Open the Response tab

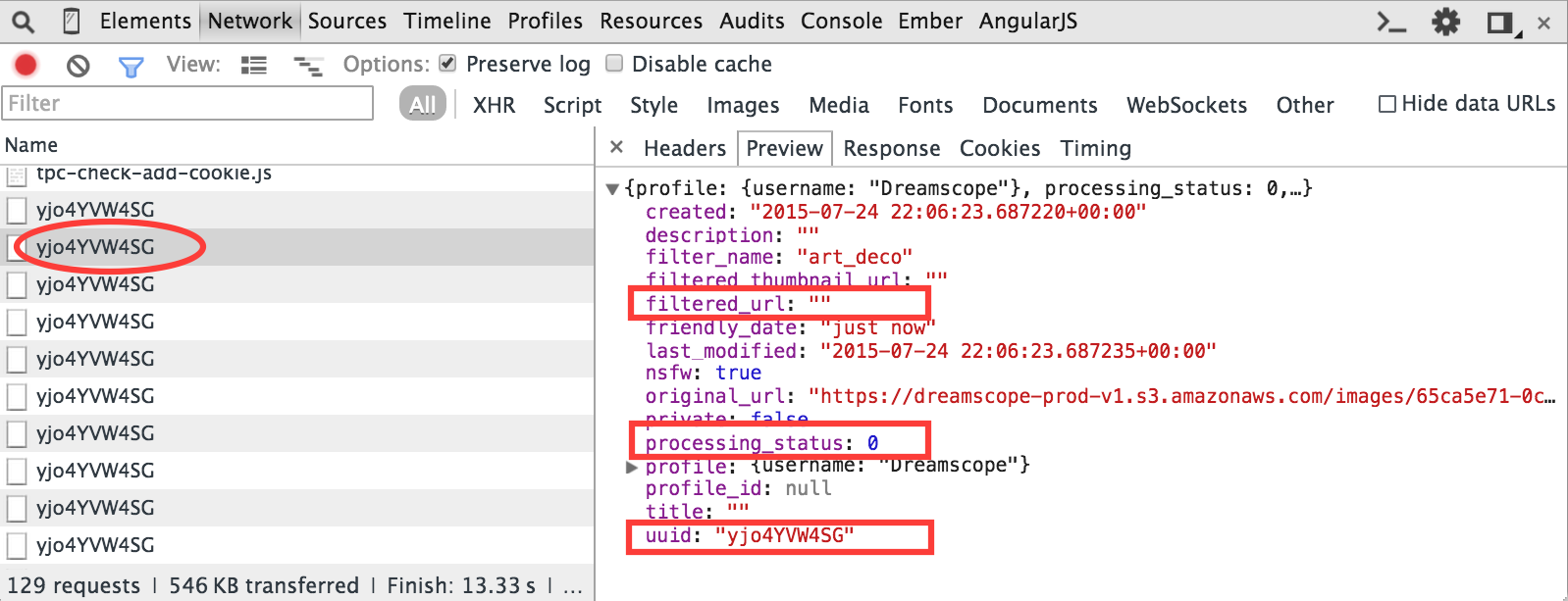[x=891, y=148]
